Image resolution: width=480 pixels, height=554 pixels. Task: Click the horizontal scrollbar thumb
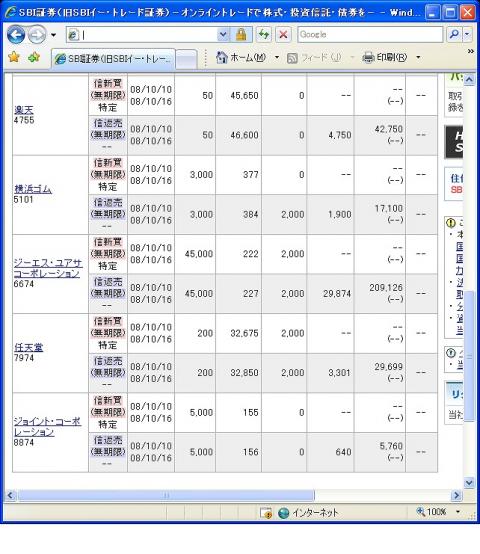[166, 495]
